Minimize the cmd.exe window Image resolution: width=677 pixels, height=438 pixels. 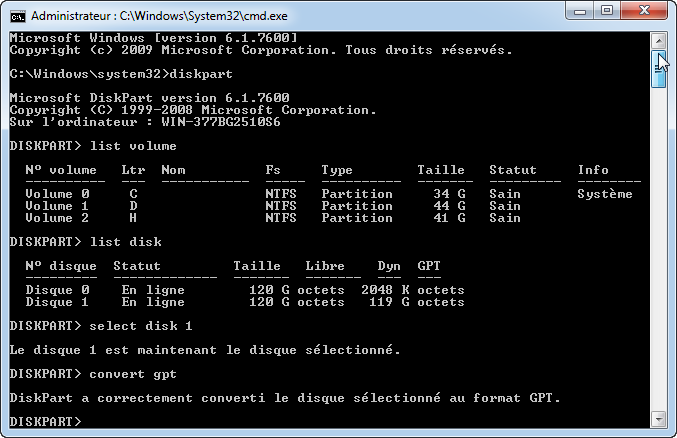click(580, 11)
